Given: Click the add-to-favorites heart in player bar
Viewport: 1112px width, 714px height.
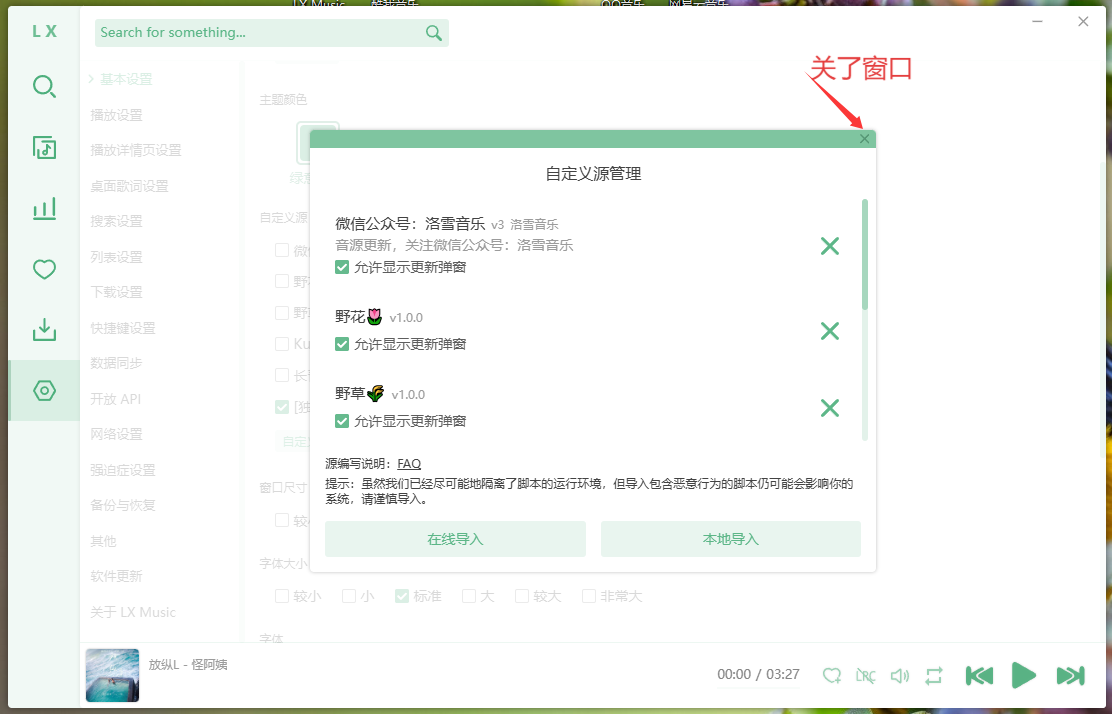Looking at the screenshot, I should pyautogui.click(x=832, y=676).
